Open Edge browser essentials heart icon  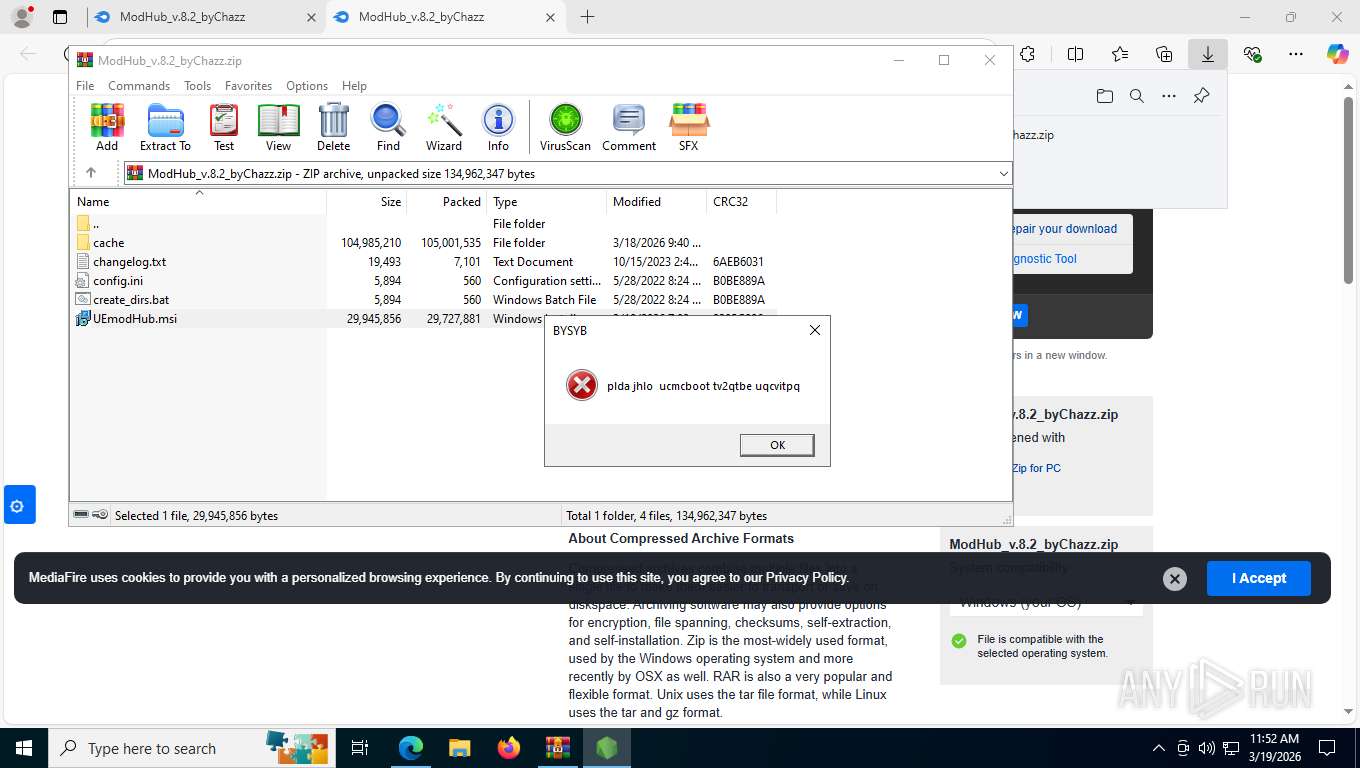click(x=1252, y=54)
